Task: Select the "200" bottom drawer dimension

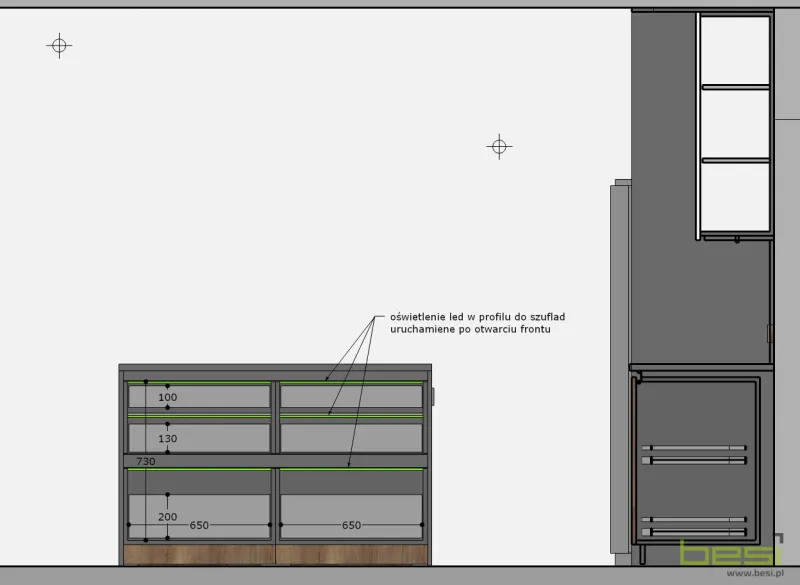Action: [x=167, y=517]
